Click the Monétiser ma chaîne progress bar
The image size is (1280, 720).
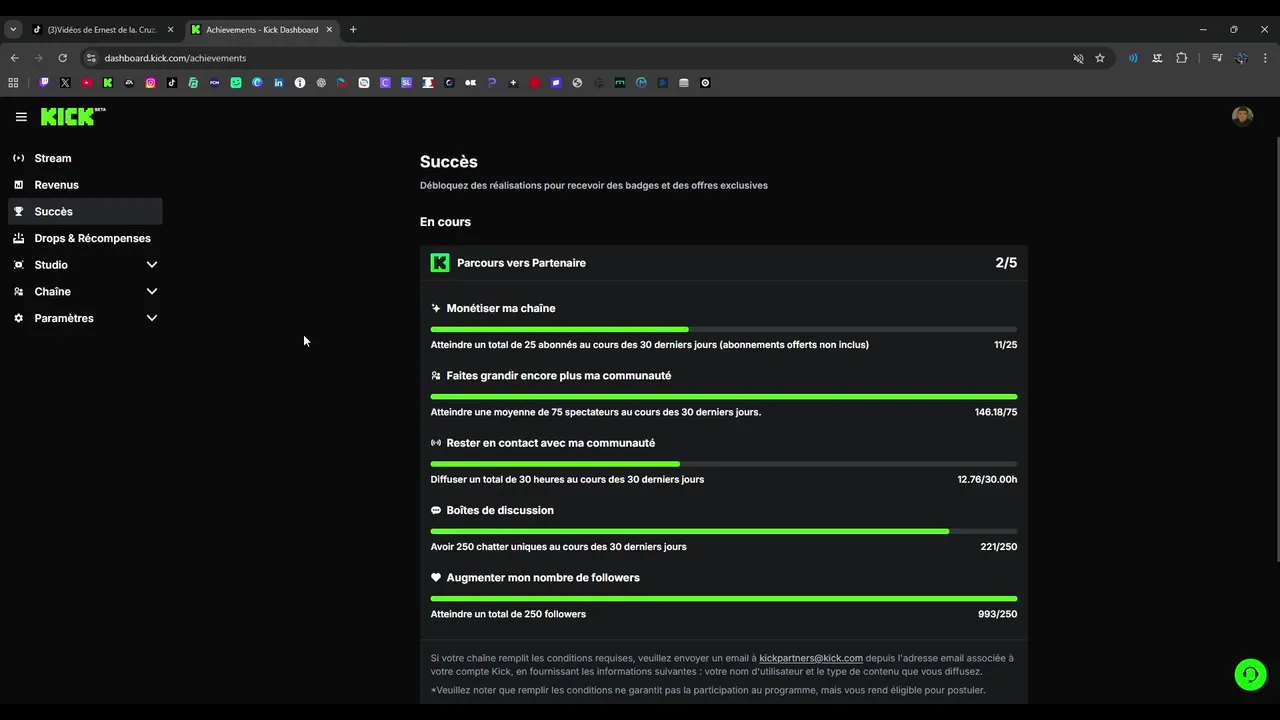(723, 329)
